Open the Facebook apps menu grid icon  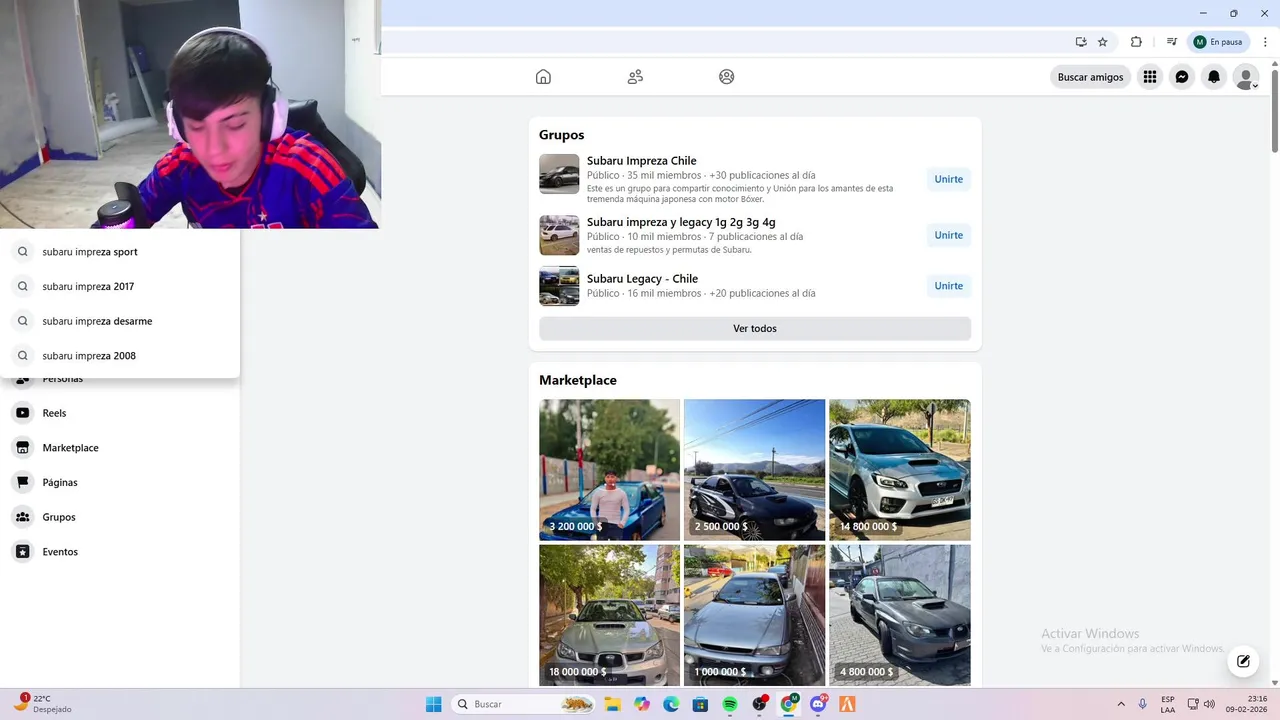1150,77
